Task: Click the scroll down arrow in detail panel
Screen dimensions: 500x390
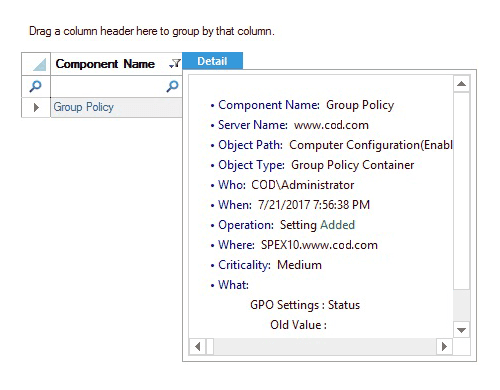Action: (x=462, y=330)
